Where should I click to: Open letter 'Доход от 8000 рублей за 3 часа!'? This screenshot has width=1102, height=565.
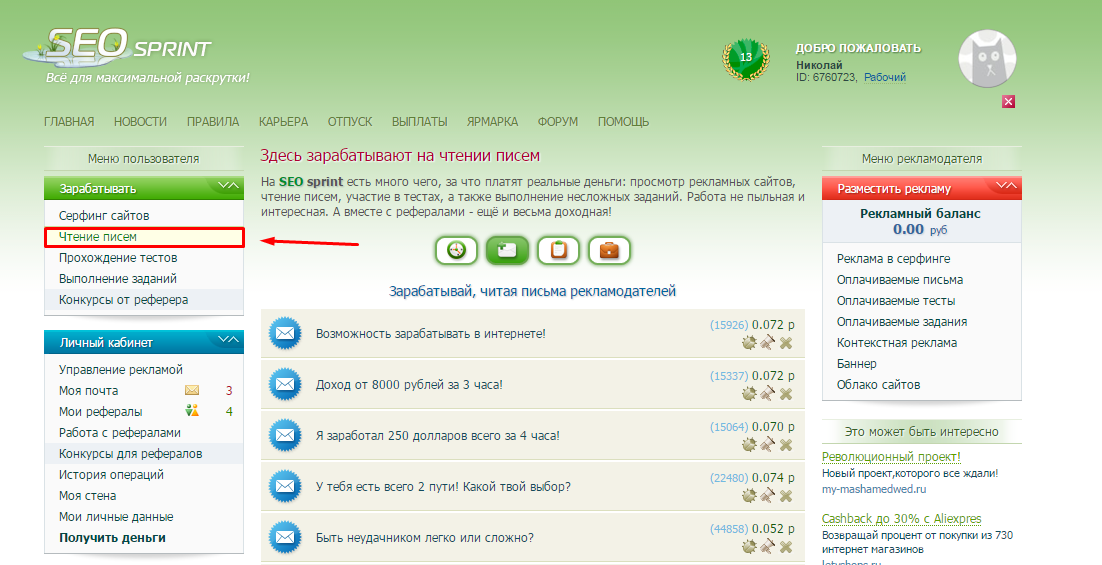pos(409,385)
